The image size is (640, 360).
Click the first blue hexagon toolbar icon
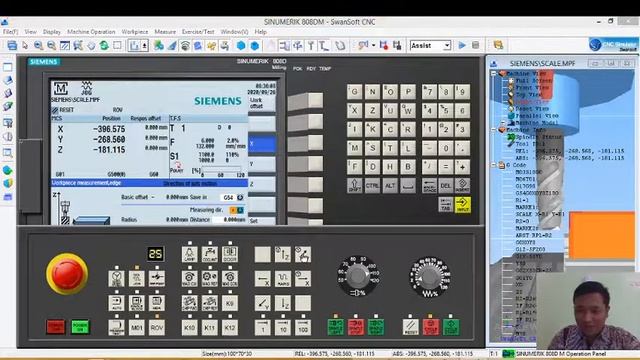click(x=241, y=45)
